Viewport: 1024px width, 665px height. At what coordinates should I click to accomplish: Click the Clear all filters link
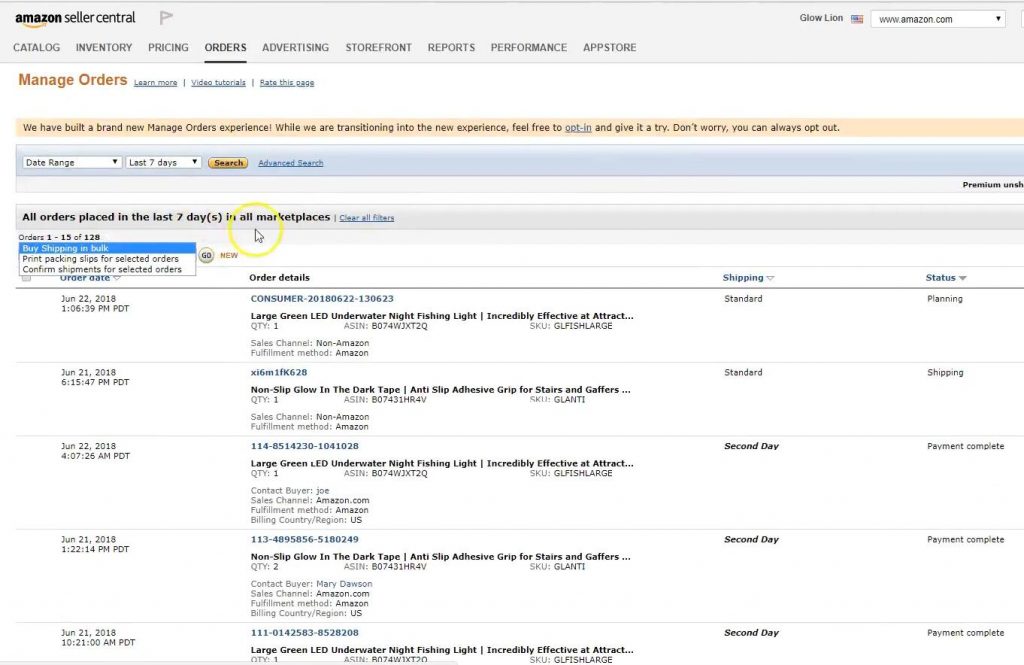click(x=367, y=217)
